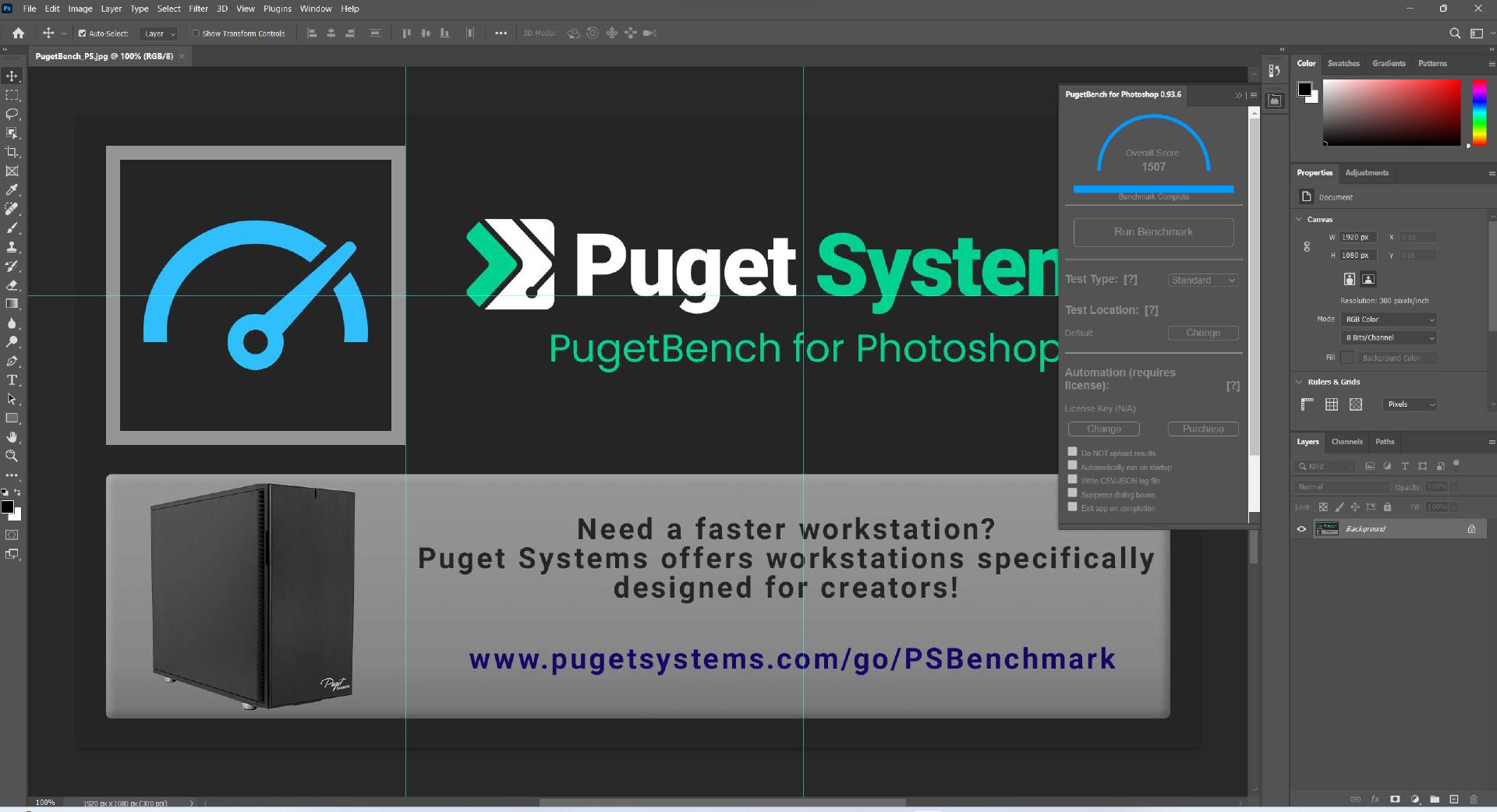
Task: Check Do NOT upload results
Action: (x=1072, y=452)
